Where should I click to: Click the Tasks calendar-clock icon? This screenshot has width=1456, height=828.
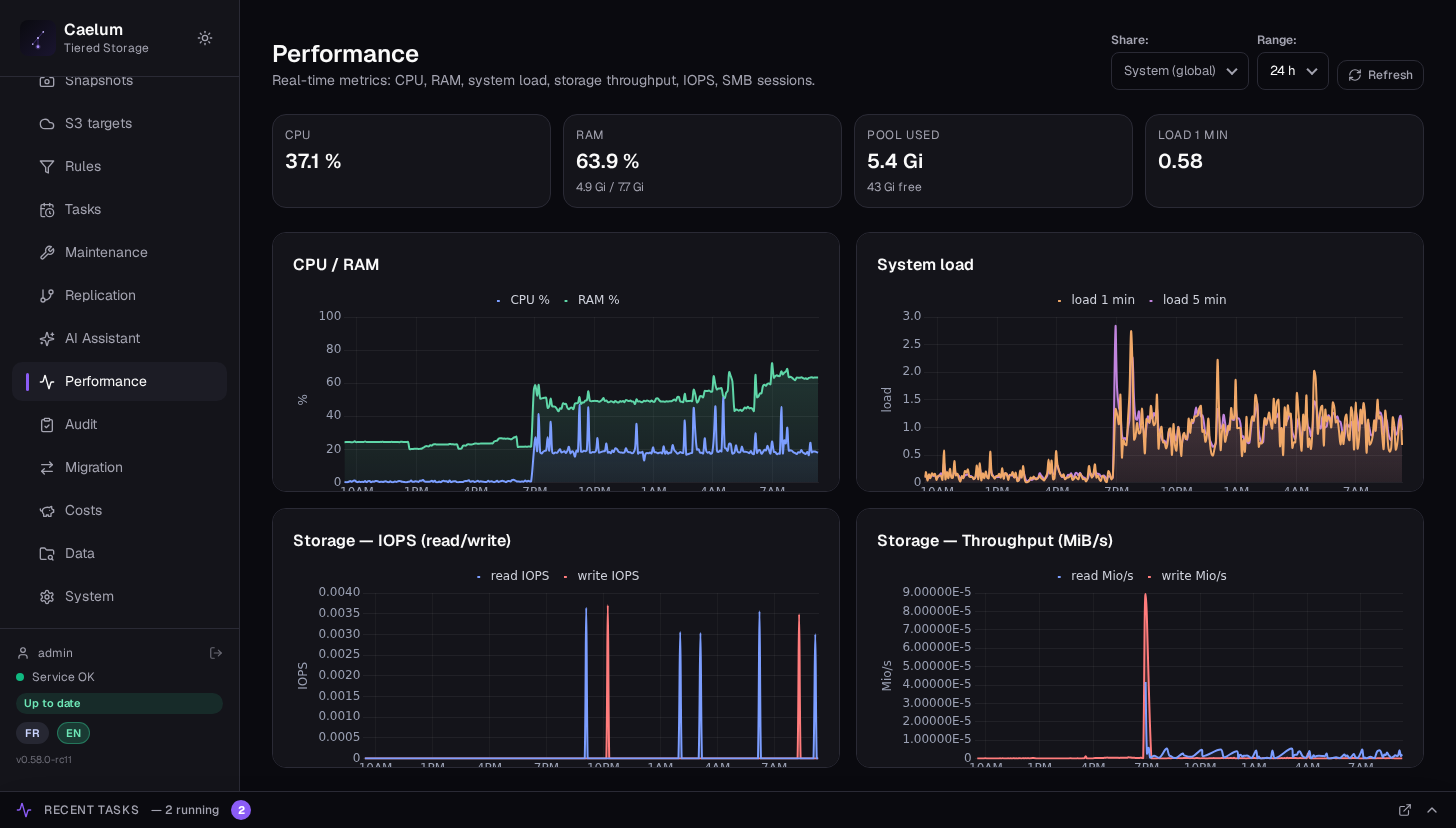click(47, 209)
